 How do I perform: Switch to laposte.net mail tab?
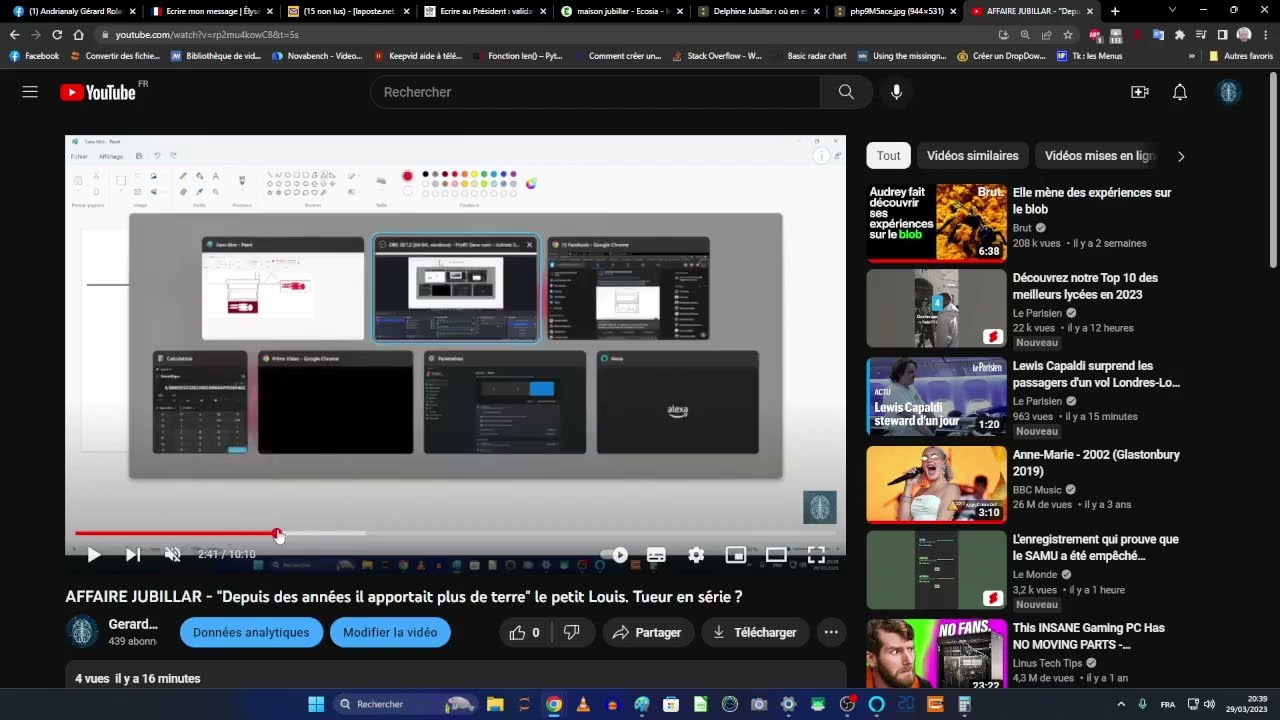tap(346, 11)
